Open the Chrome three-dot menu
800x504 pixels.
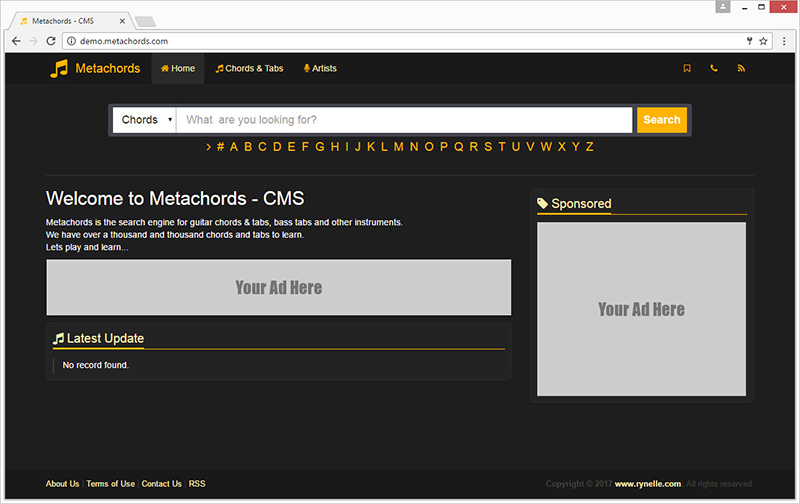pyautogui.click(x=784, y=41)
